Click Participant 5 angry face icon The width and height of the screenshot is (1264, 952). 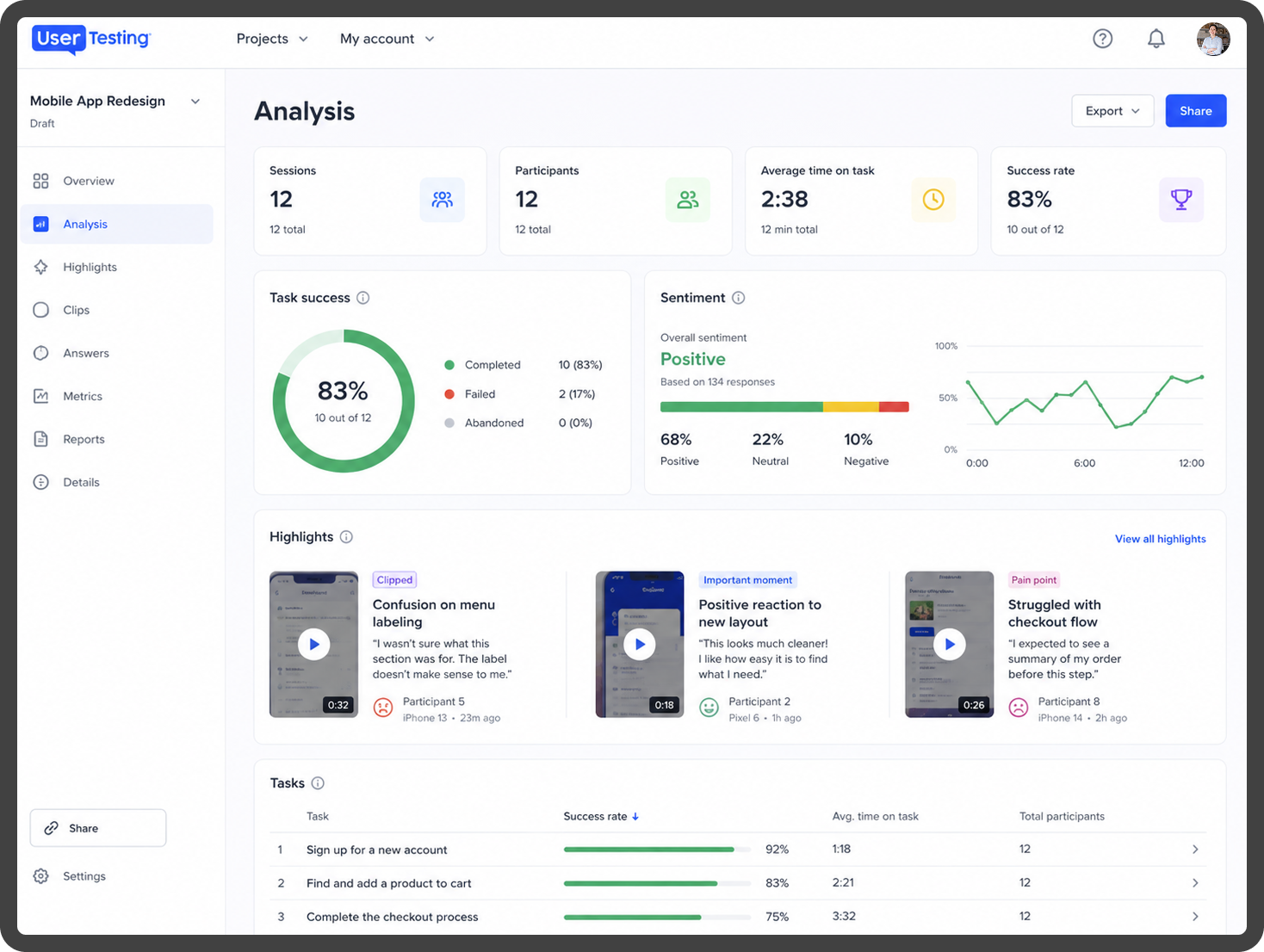coord(383,708)
